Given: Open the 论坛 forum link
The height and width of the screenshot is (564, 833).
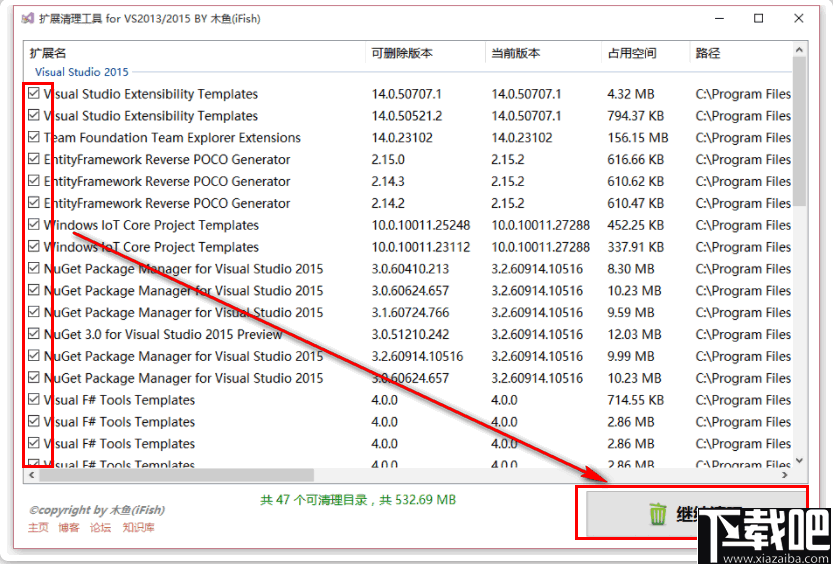Looking at the screenshot, I should click(x=100, y=527).
